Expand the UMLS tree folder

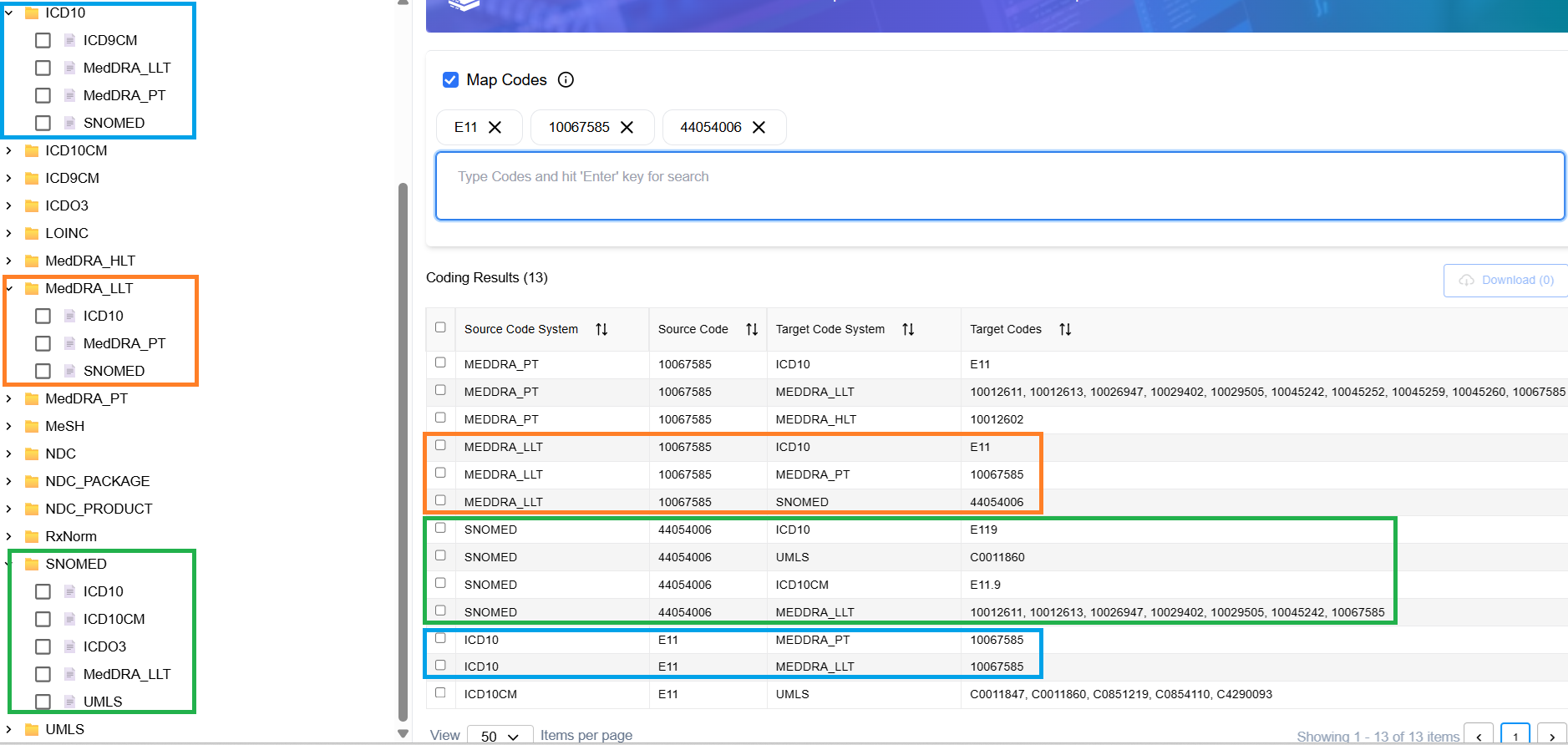[9, 729]
